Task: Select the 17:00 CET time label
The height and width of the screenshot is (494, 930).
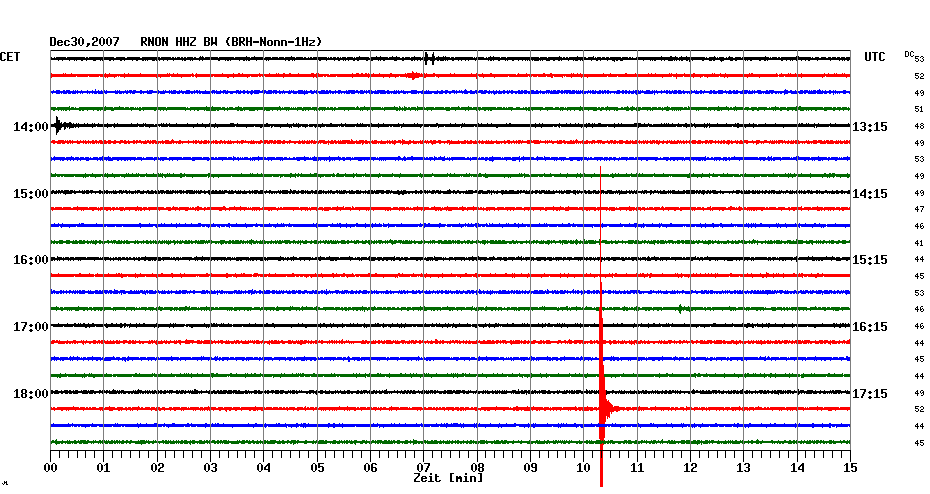Action: click(x=31, y=327)
